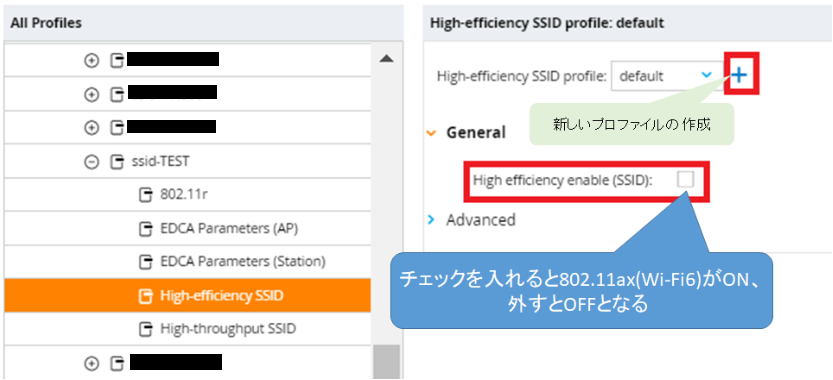833x380 pixels.
Task: Expand the first redacted profile node
Action: coord(92,61)
